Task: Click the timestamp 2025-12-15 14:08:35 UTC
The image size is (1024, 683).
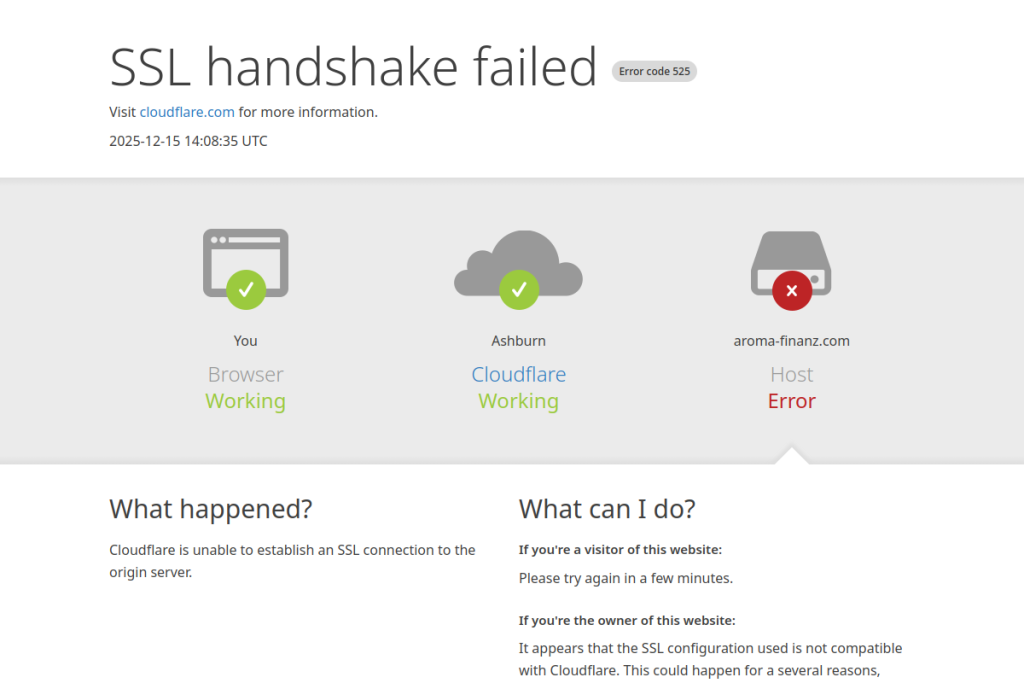Action: (188, 141)
